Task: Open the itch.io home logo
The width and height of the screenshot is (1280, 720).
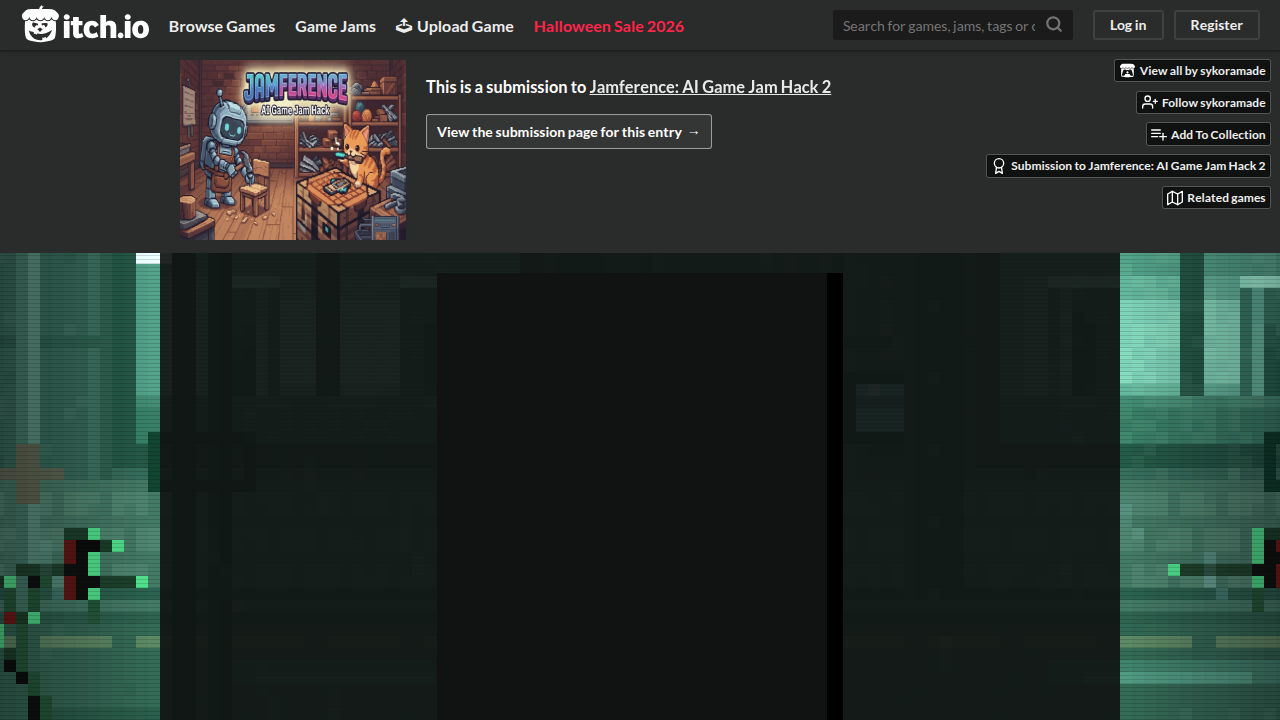Action: (86, 25)
